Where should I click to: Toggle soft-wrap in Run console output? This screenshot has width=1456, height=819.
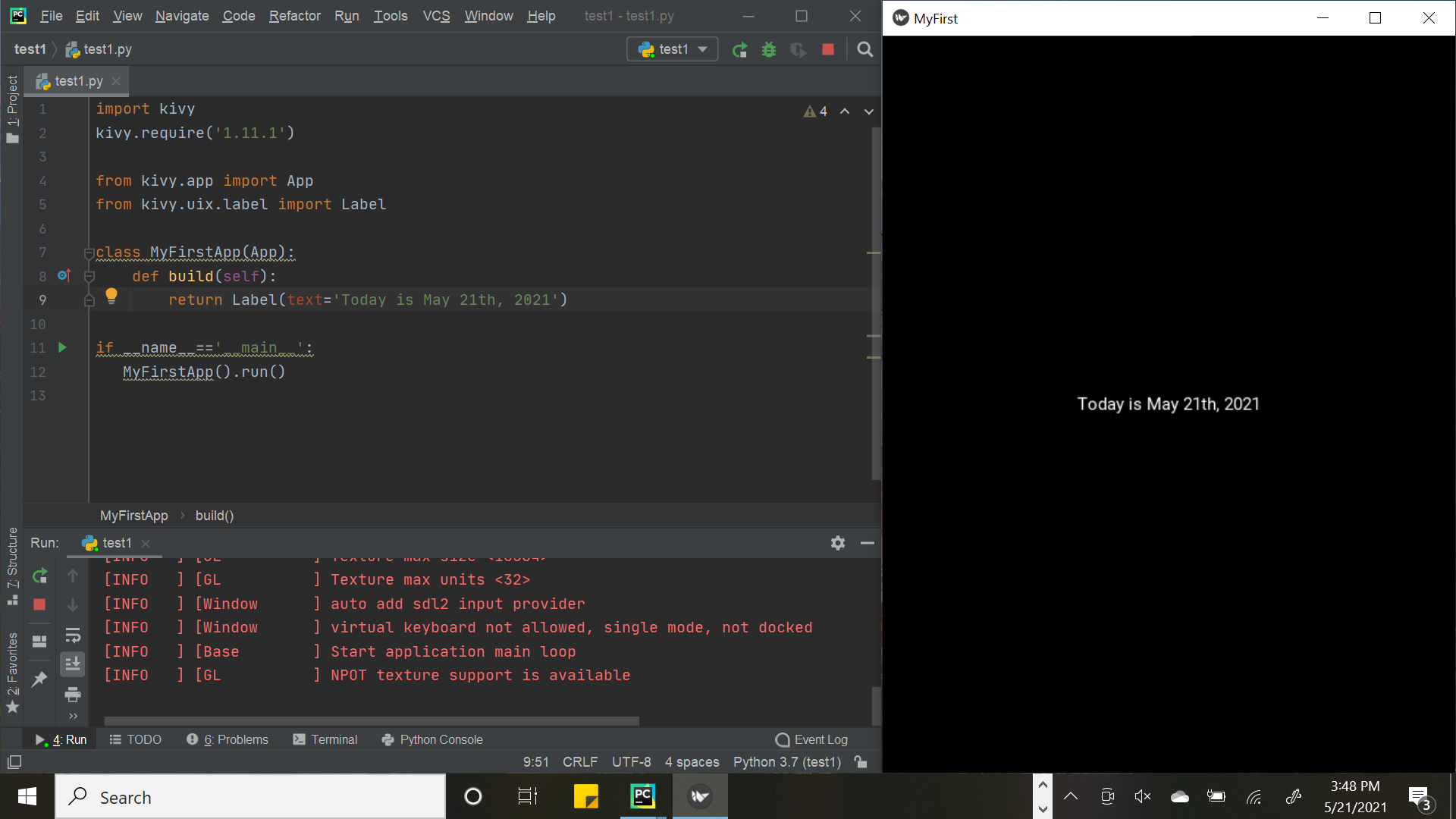pyautogui.click(x=73, y=635)
